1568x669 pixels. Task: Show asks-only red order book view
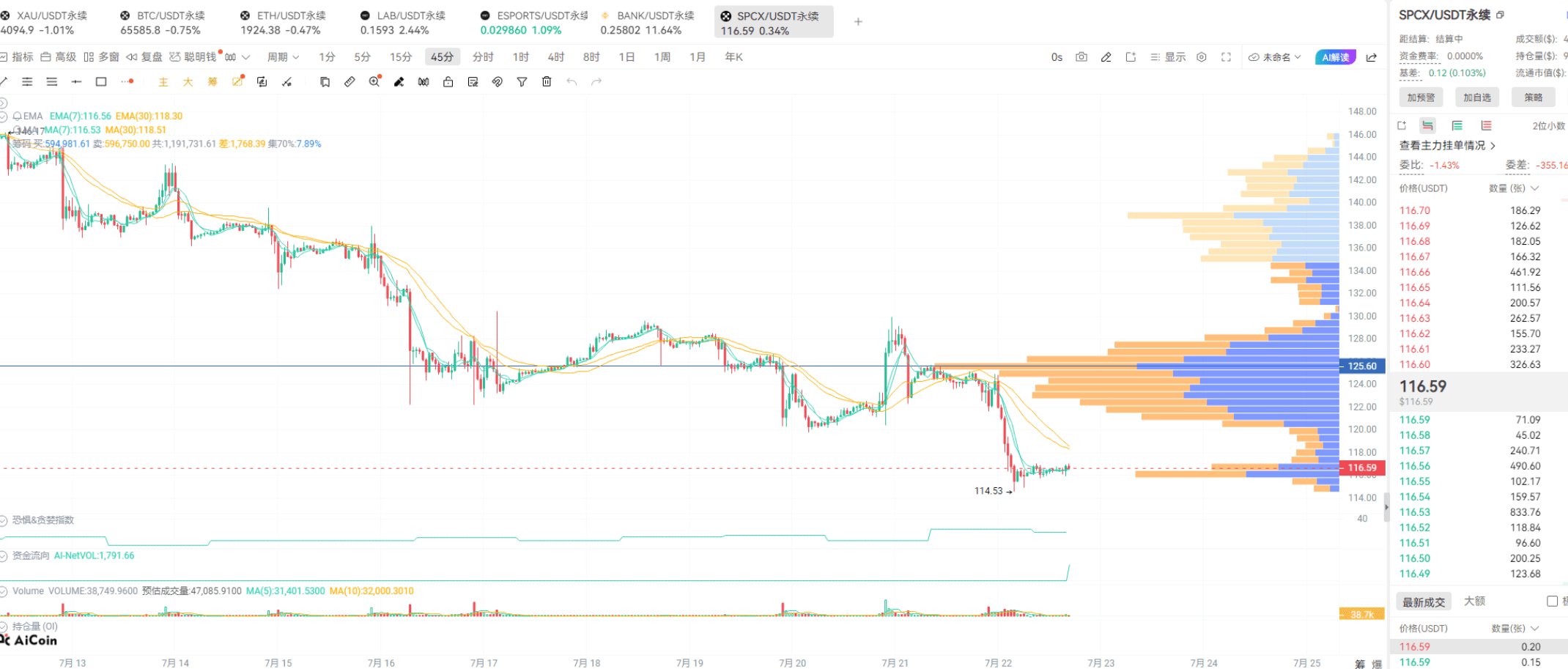1486,125
